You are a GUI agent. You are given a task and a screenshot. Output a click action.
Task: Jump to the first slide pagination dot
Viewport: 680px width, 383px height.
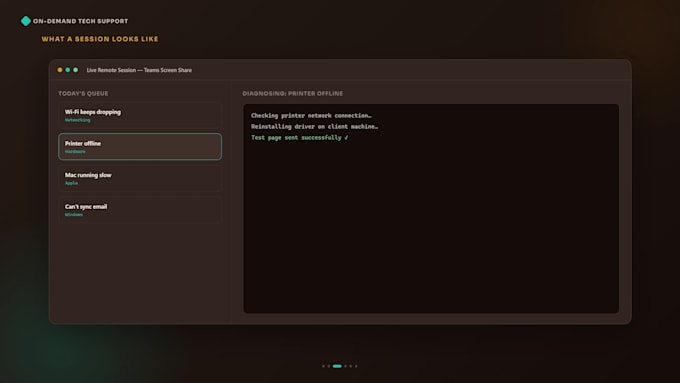324,366
